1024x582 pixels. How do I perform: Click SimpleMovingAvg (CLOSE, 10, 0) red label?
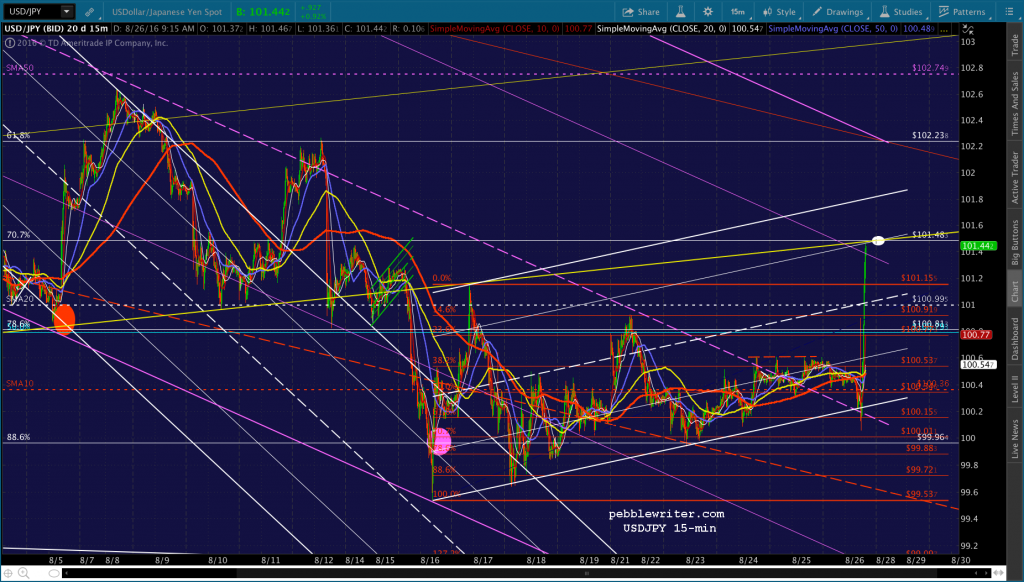point(494,29)
